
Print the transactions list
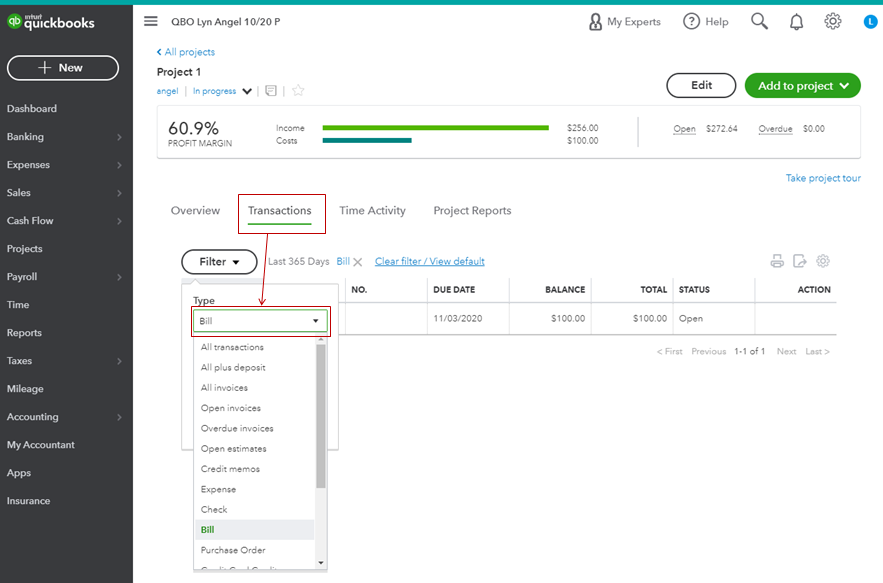[777, 261]
